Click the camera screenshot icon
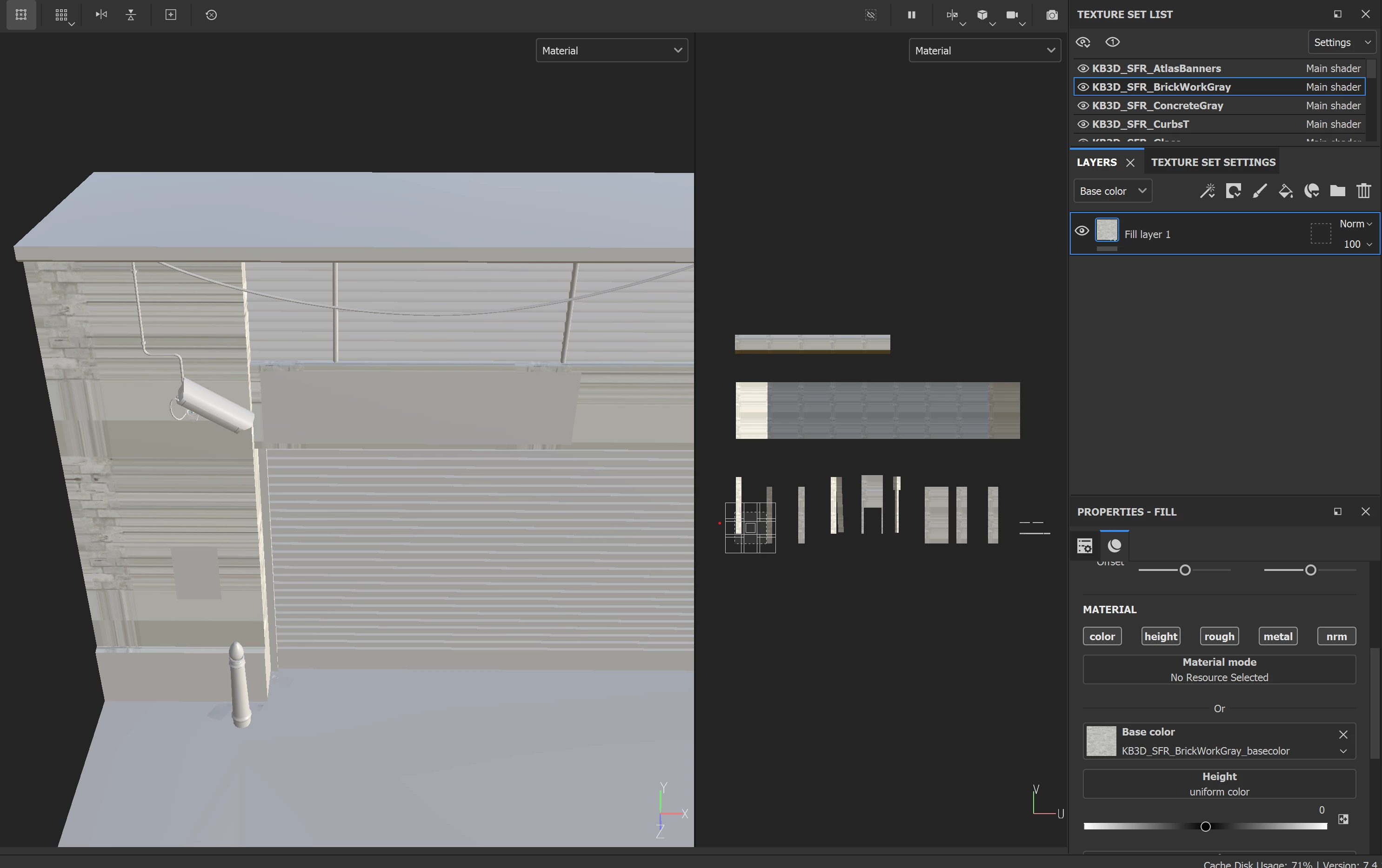The image size is (1382, 868). click(x=1051, y=15)
